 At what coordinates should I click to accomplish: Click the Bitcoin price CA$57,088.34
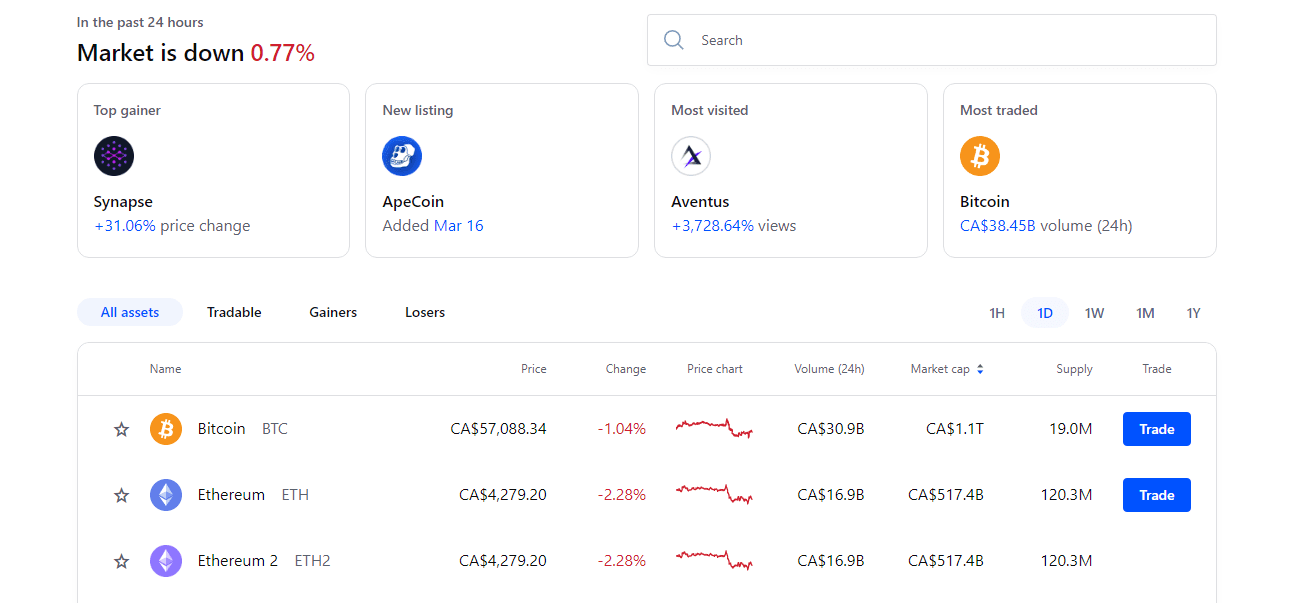click(499, 429)
